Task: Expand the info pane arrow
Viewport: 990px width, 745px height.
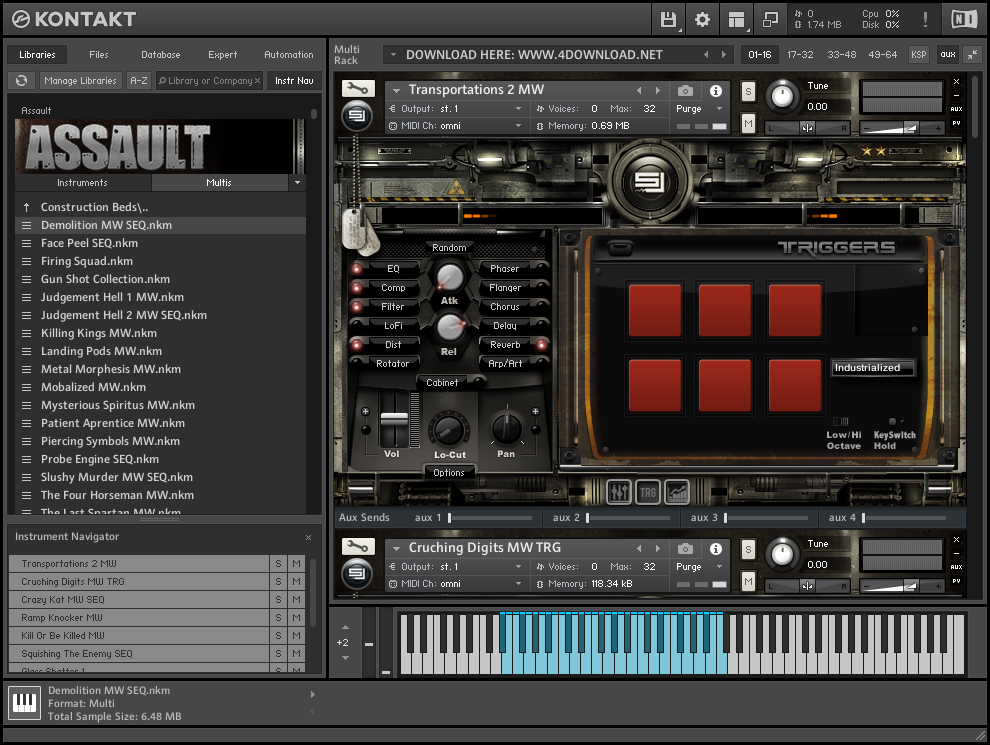Action: [312, 694]
